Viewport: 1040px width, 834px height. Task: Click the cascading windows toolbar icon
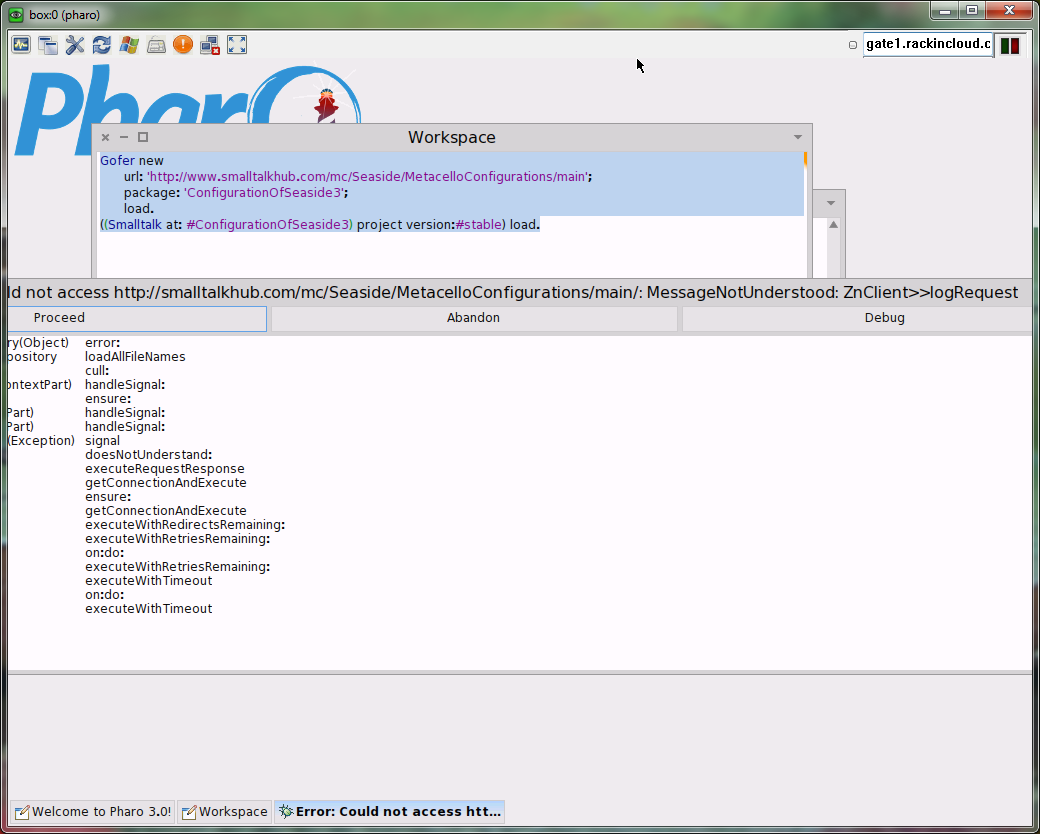coord(48,44)
